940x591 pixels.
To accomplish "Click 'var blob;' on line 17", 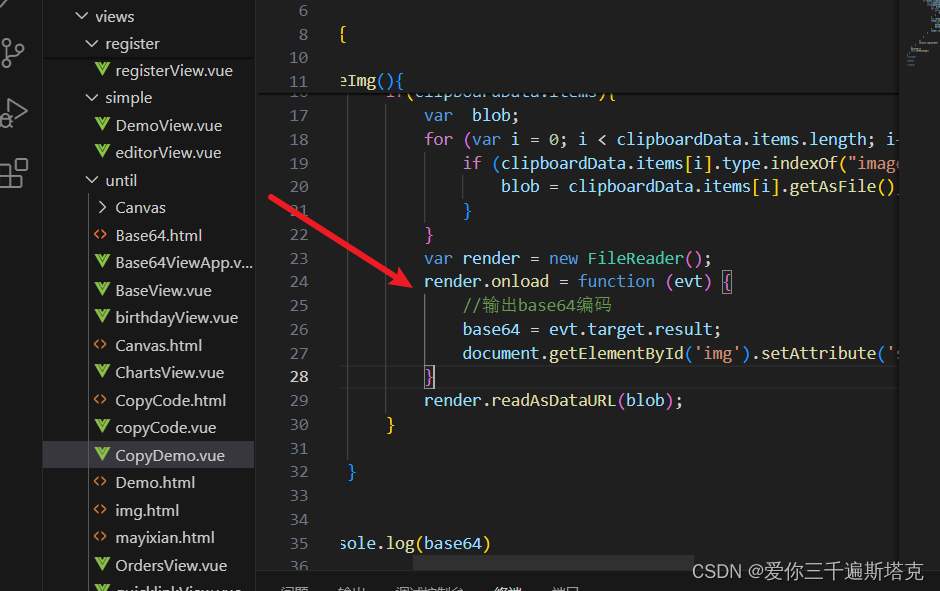I will click(x=471, y=115).
